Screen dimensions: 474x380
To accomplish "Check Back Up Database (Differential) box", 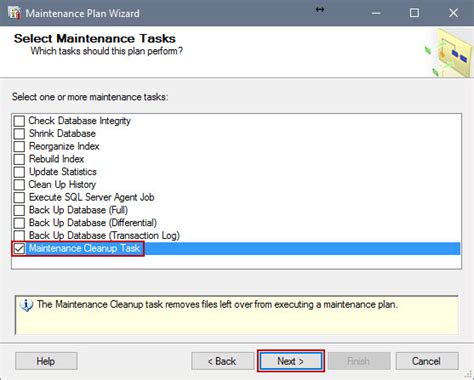I will tap(19, 223).
